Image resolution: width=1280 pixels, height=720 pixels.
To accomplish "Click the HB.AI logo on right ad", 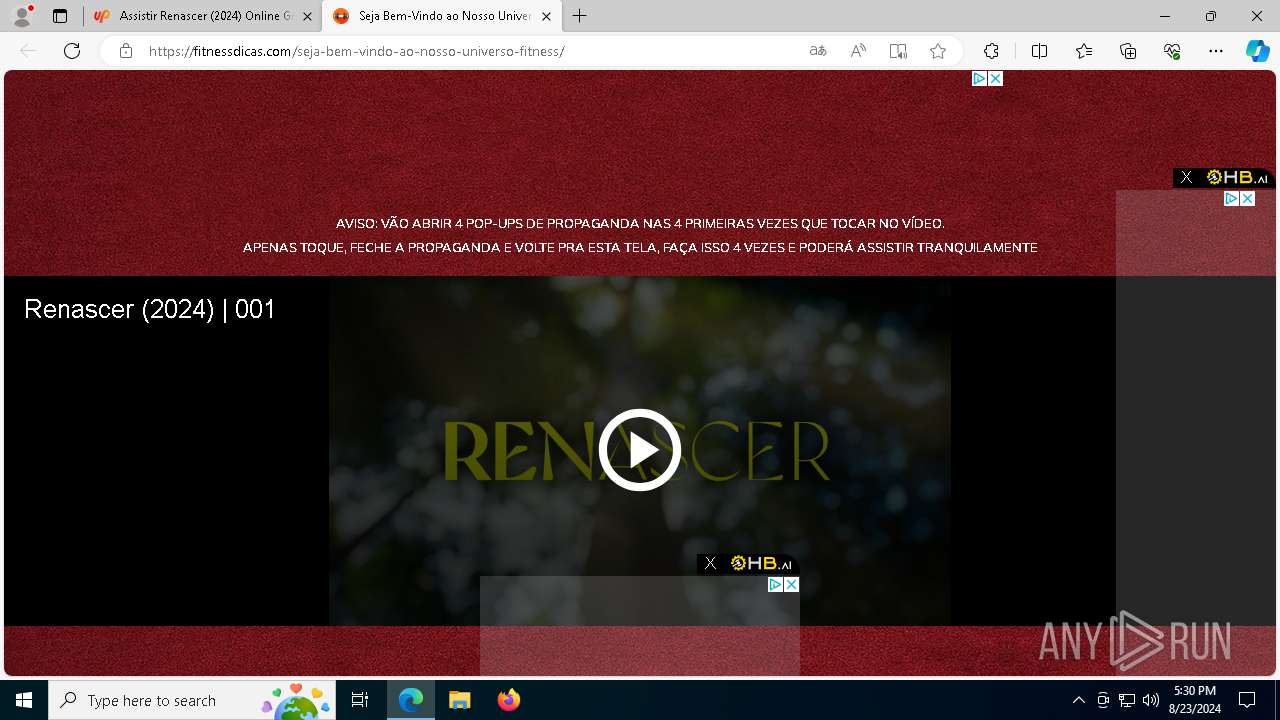I will pyautogui.click(x=1237, y=178).
